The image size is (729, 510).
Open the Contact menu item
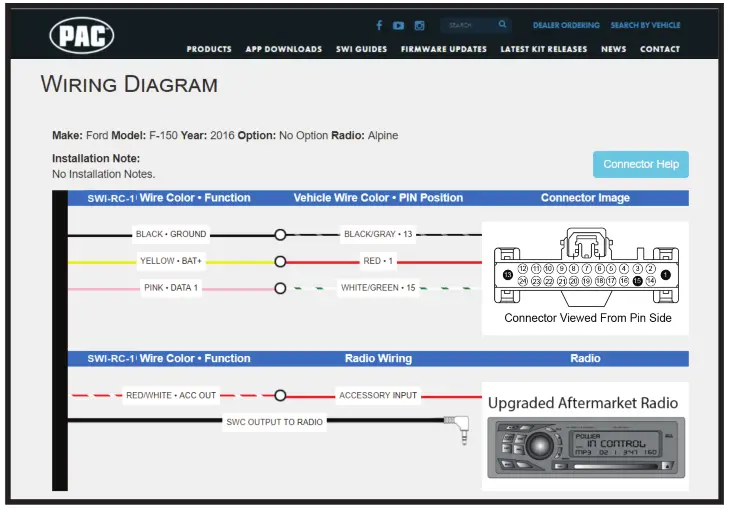click(x=660, y=49)
